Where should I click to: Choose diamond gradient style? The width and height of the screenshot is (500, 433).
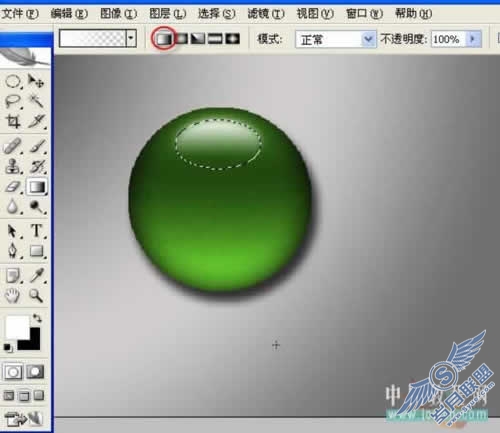tap(233, 39)
